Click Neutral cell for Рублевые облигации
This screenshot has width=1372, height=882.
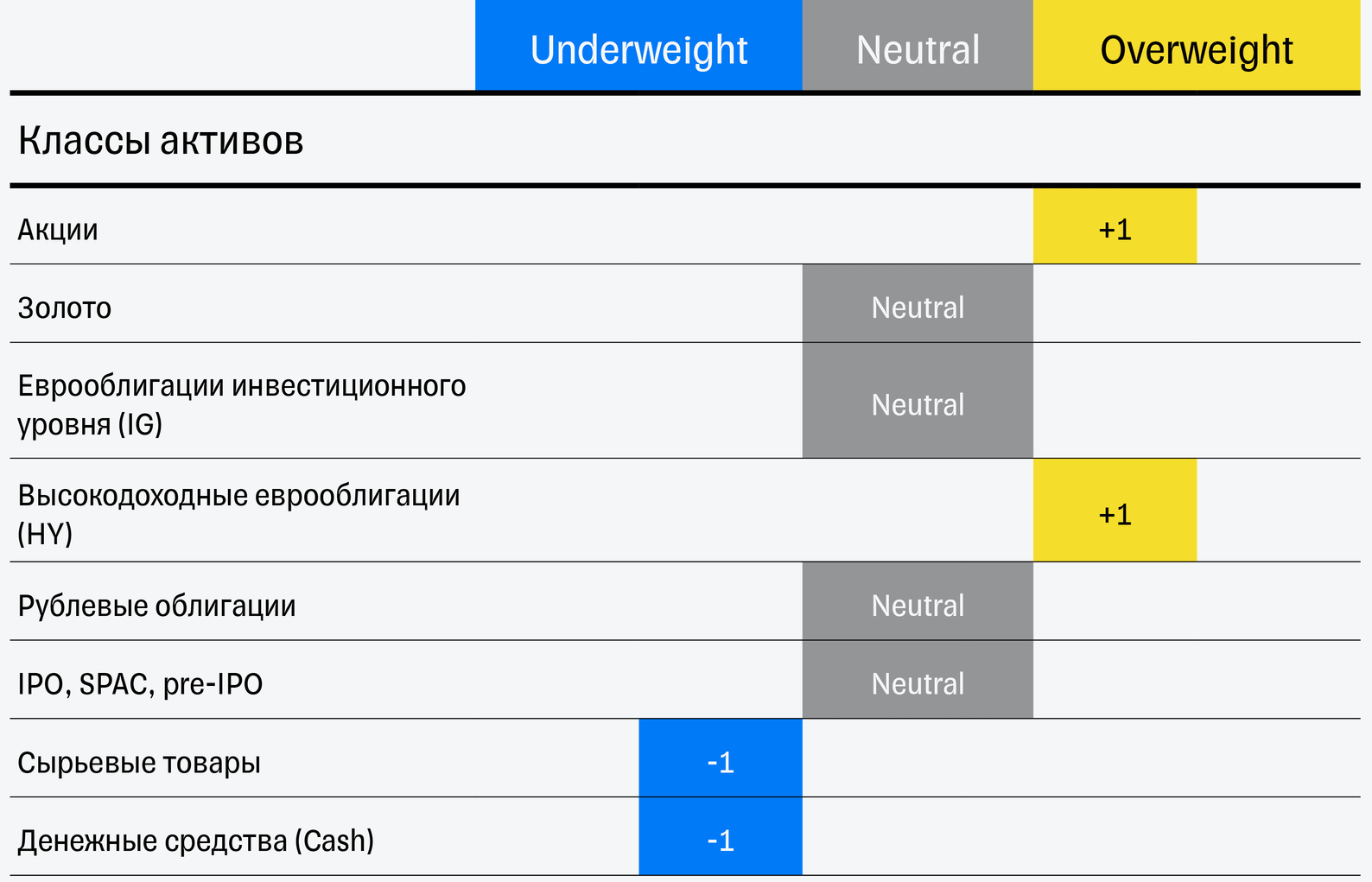pyautogui.click(x=918, y=606)
